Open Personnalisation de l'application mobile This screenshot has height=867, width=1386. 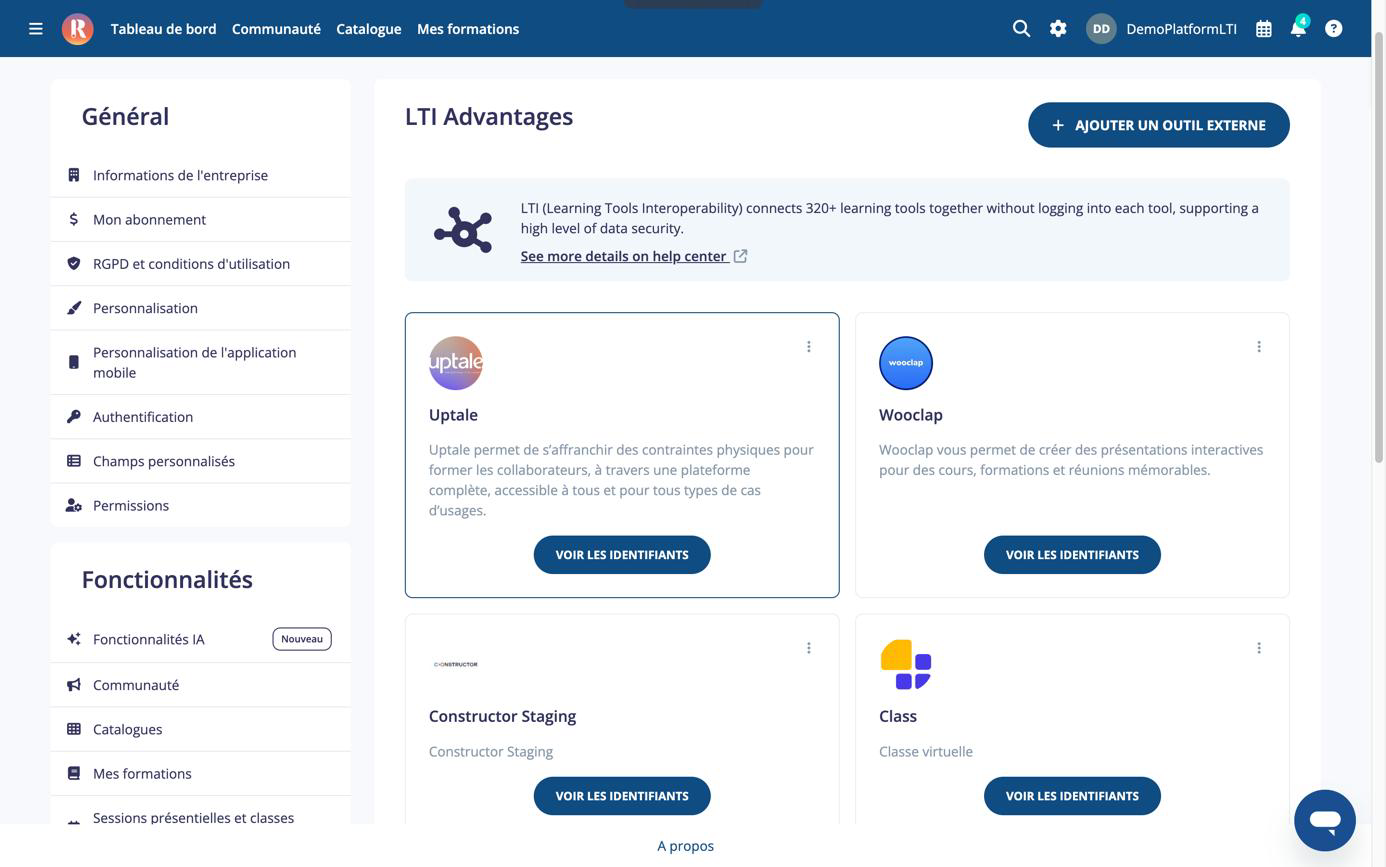201,362
